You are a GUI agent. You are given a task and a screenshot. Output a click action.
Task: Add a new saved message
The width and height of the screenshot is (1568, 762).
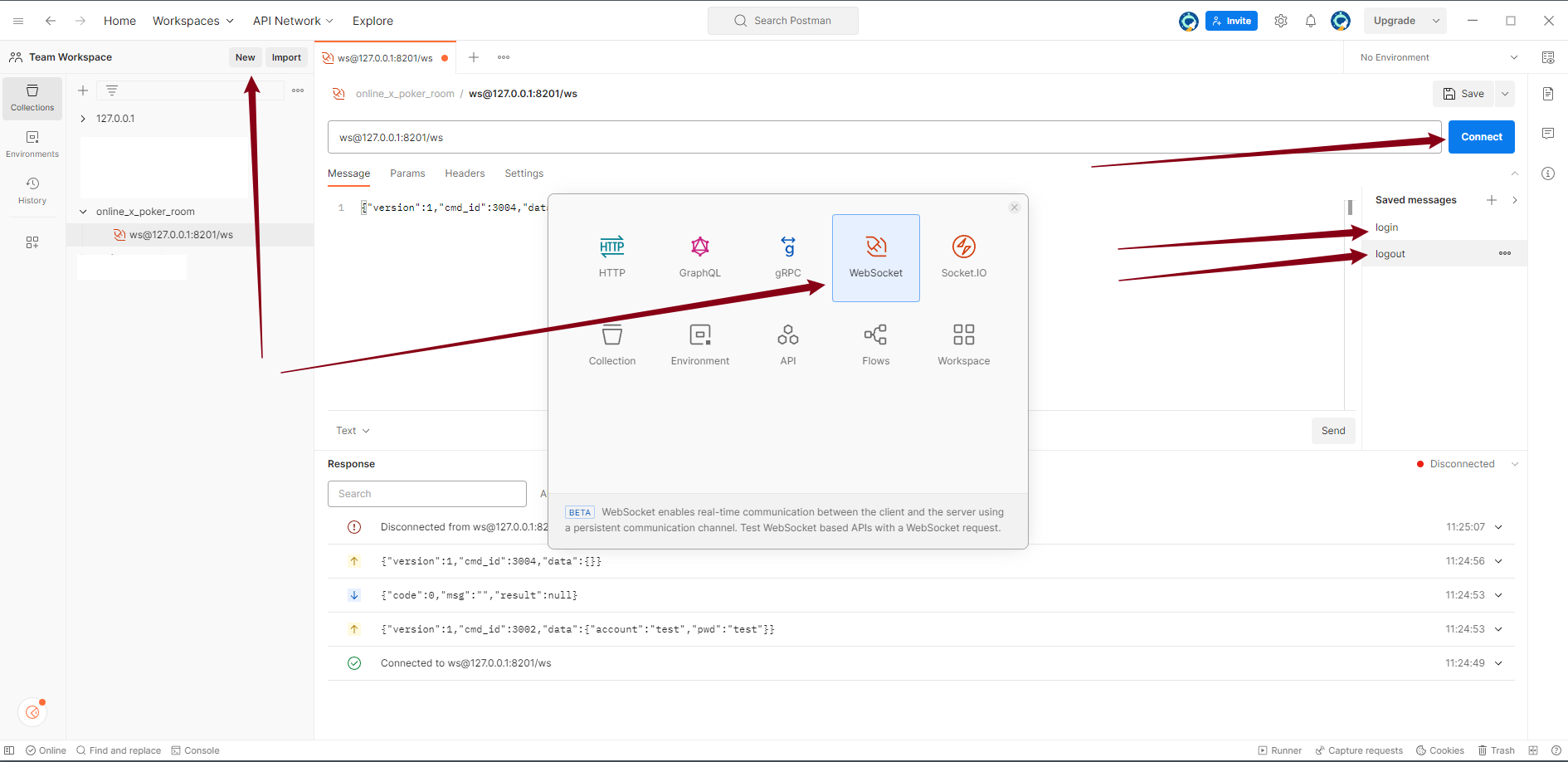[1492, 200]
